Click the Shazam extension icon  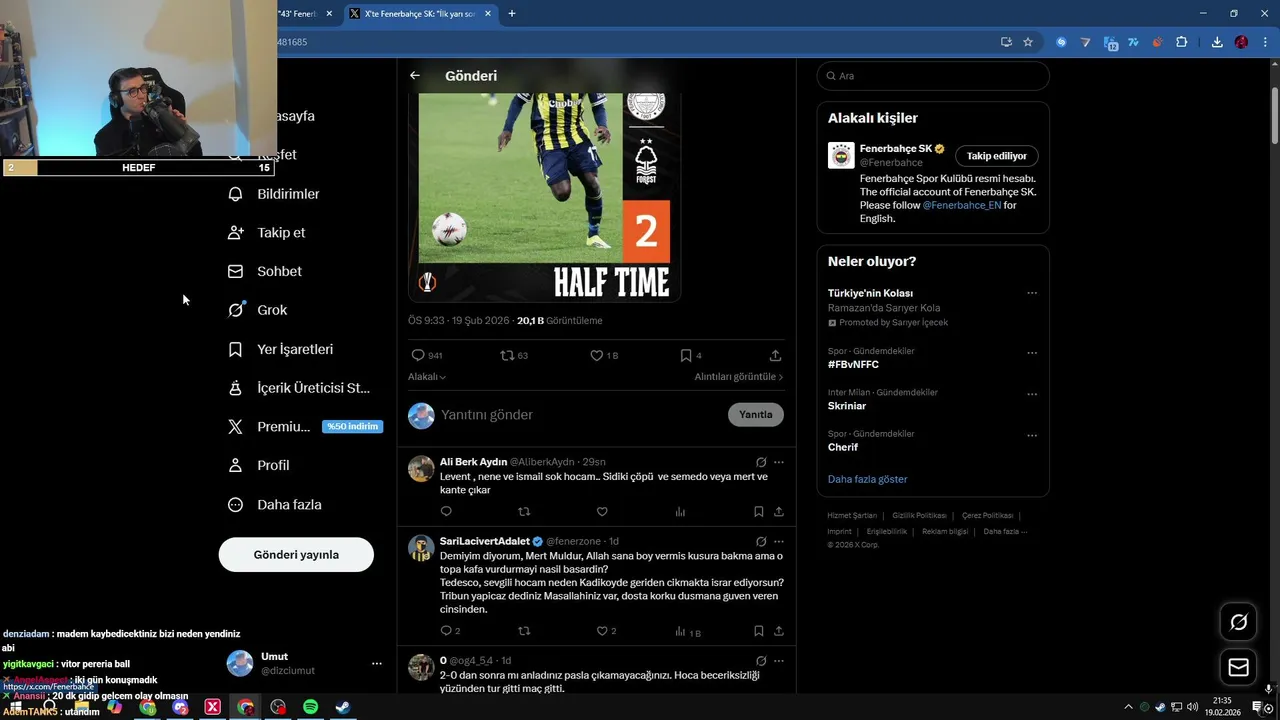pos(1061,42)
